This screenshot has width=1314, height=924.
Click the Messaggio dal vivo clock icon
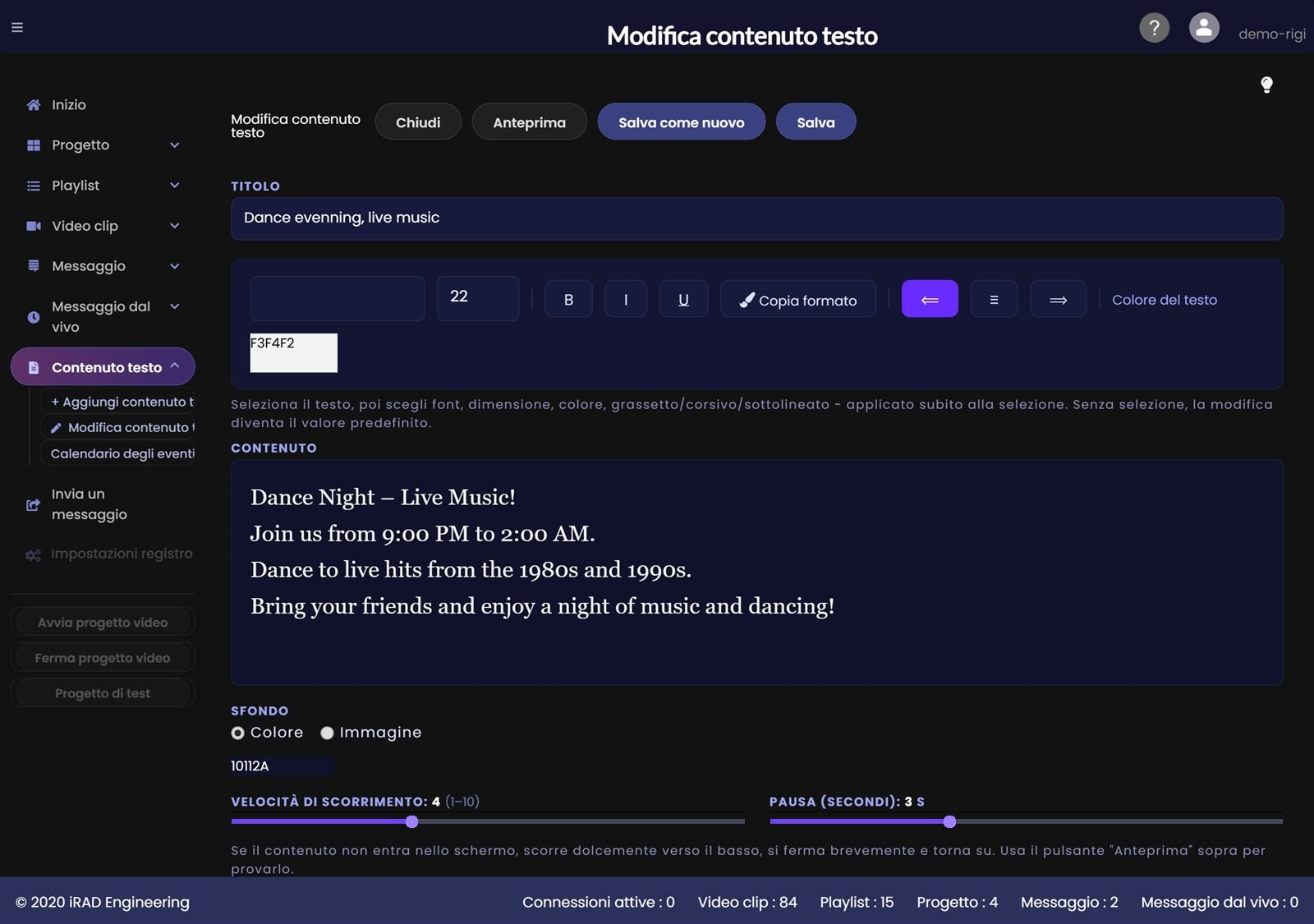coord(34,317)
